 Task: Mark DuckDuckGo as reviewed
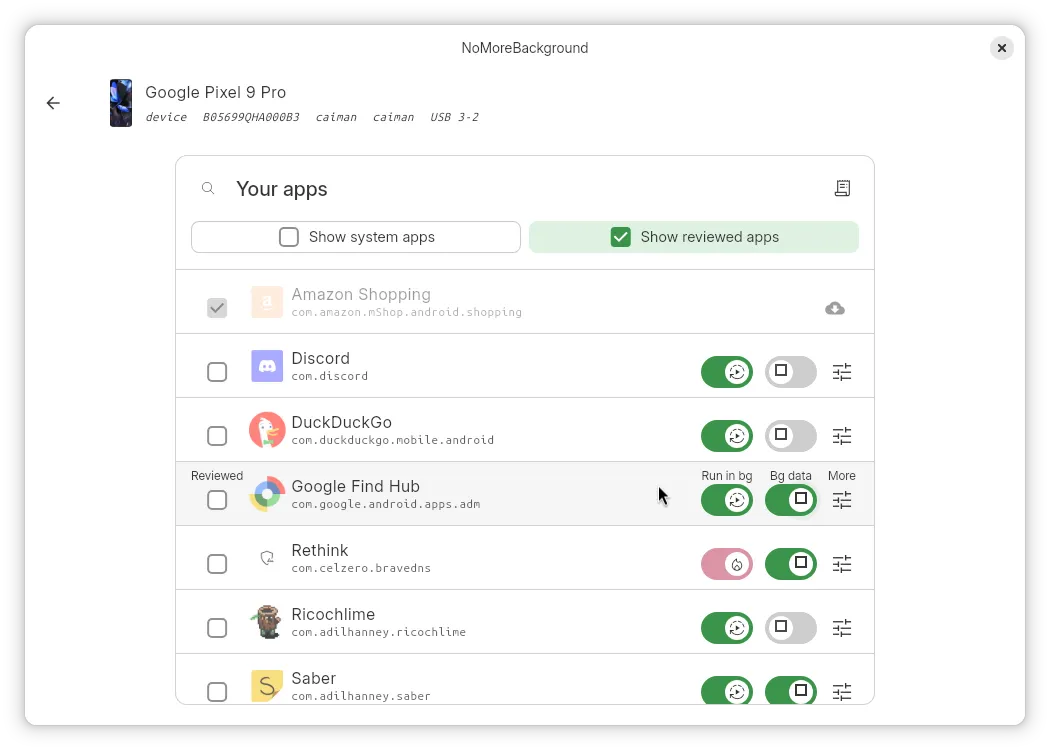[x=217, y=436]
